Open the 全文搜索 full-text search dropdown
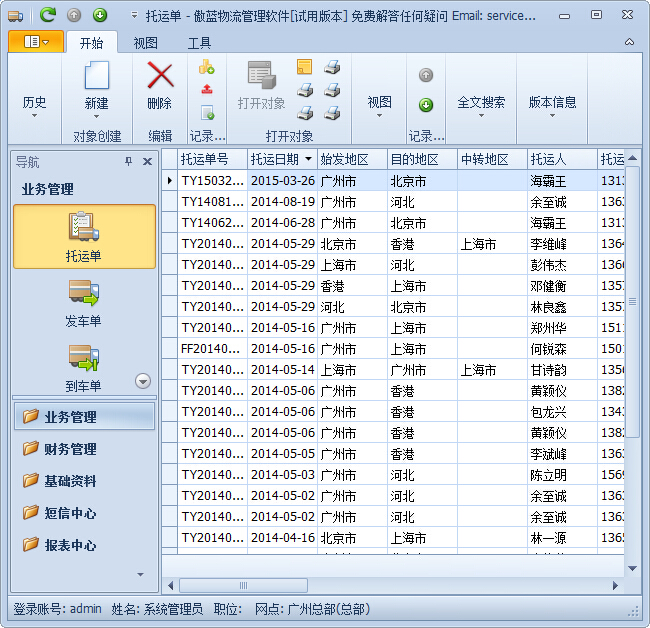 [480, 105]
